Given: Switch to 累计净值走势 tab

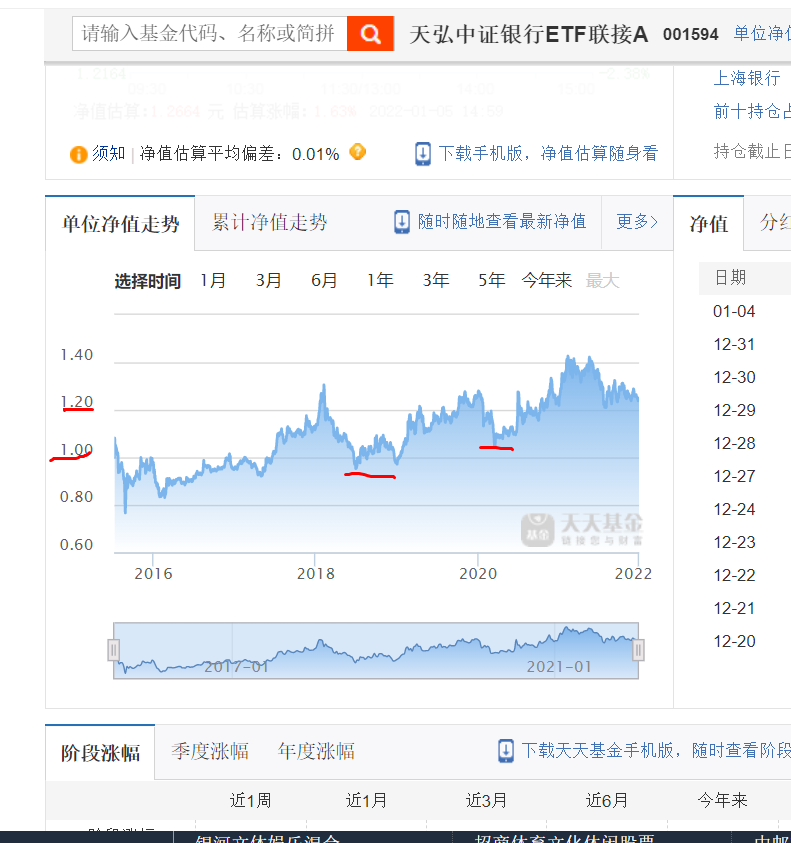Looking at the screenshot, I should [269, 223].
